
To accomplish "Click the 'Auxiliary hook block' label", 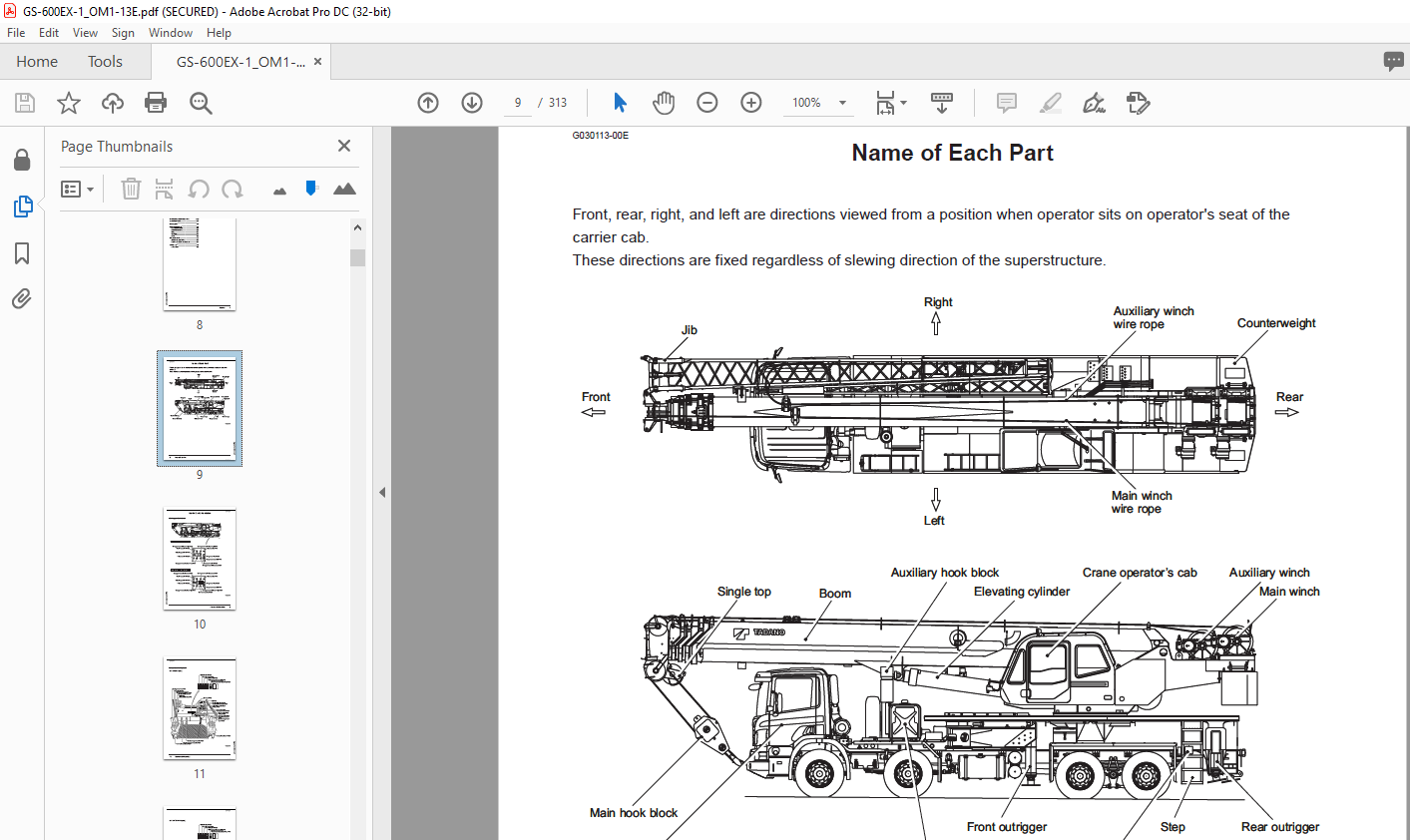I will point(945,573).
